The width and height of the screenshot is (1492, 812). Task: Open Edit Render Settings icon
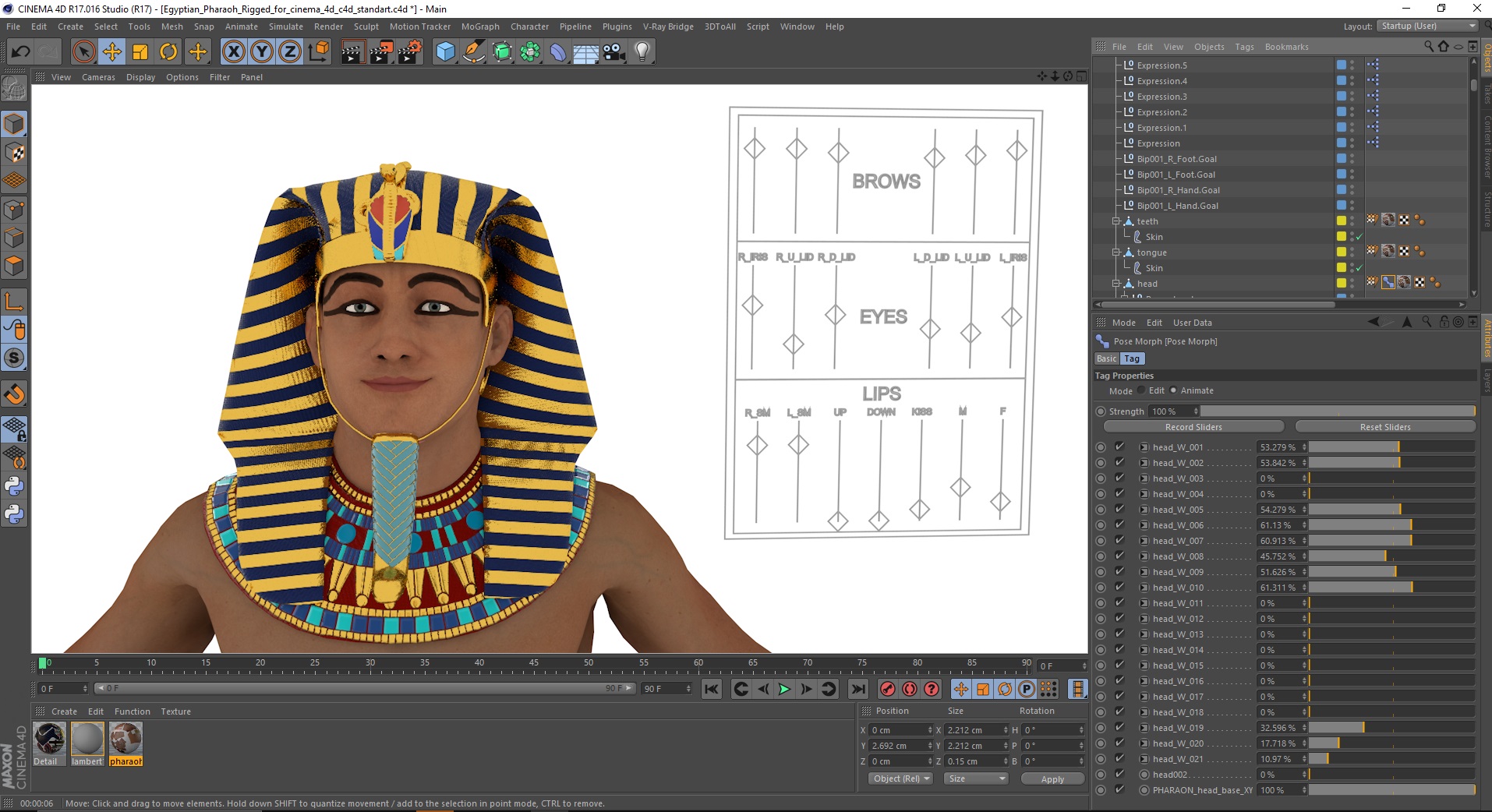coord(410,52)
